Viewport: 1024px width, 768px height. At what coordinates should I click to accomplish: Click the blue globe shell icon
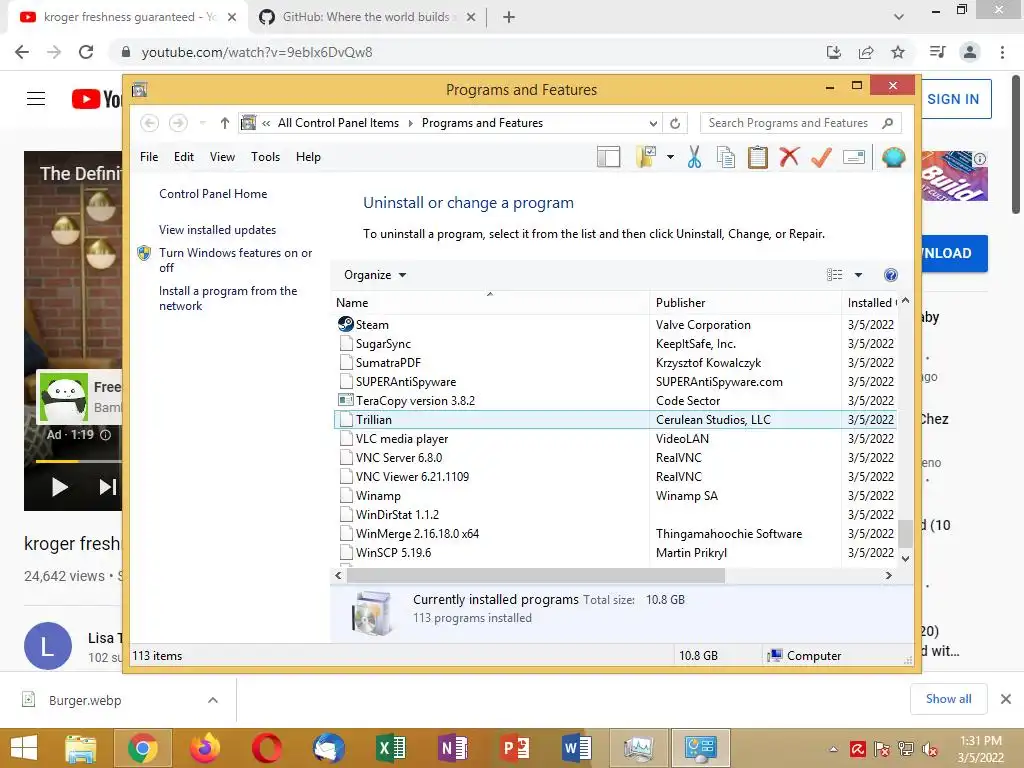click(893, 157)
